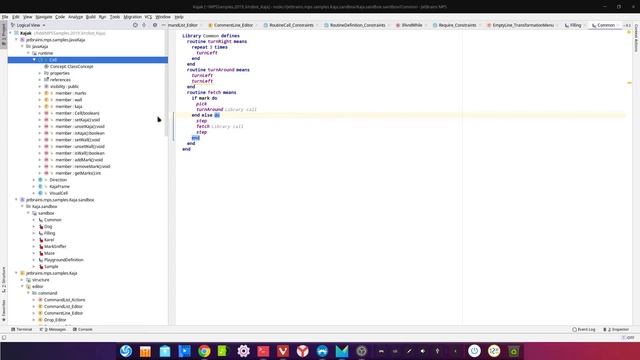Switch to the Require_Constraints tab
Screen dimensions: 640x360
[457, 25]
